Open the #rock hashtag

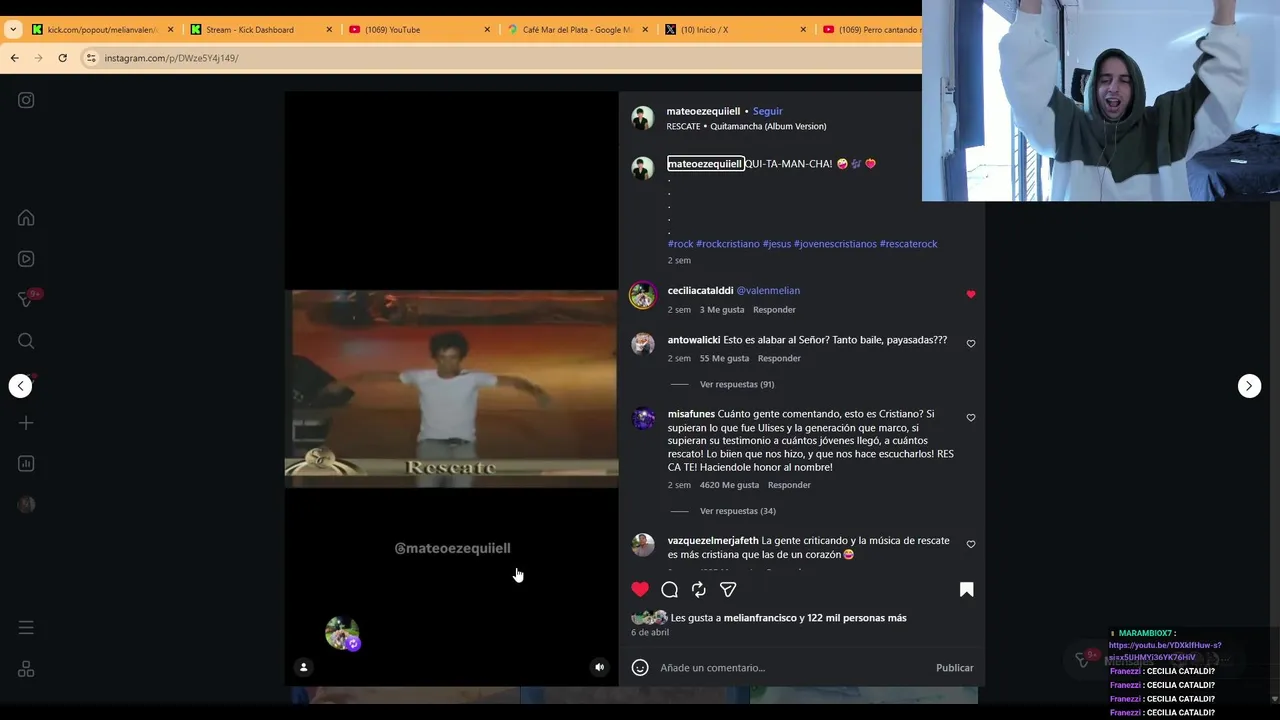(x=680, y=244)
